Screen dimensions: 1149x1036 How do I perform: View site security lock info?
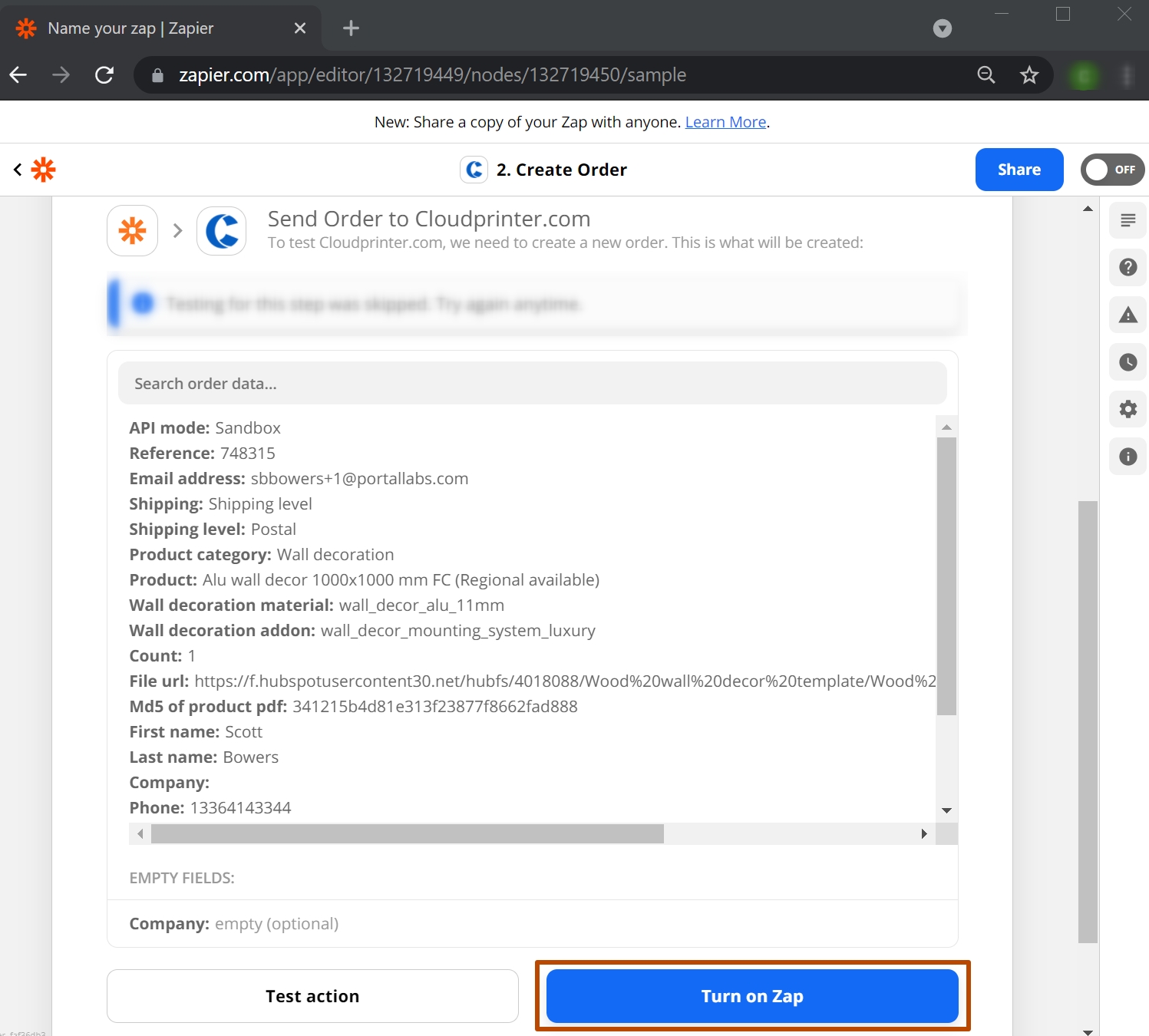coord(157,75)
